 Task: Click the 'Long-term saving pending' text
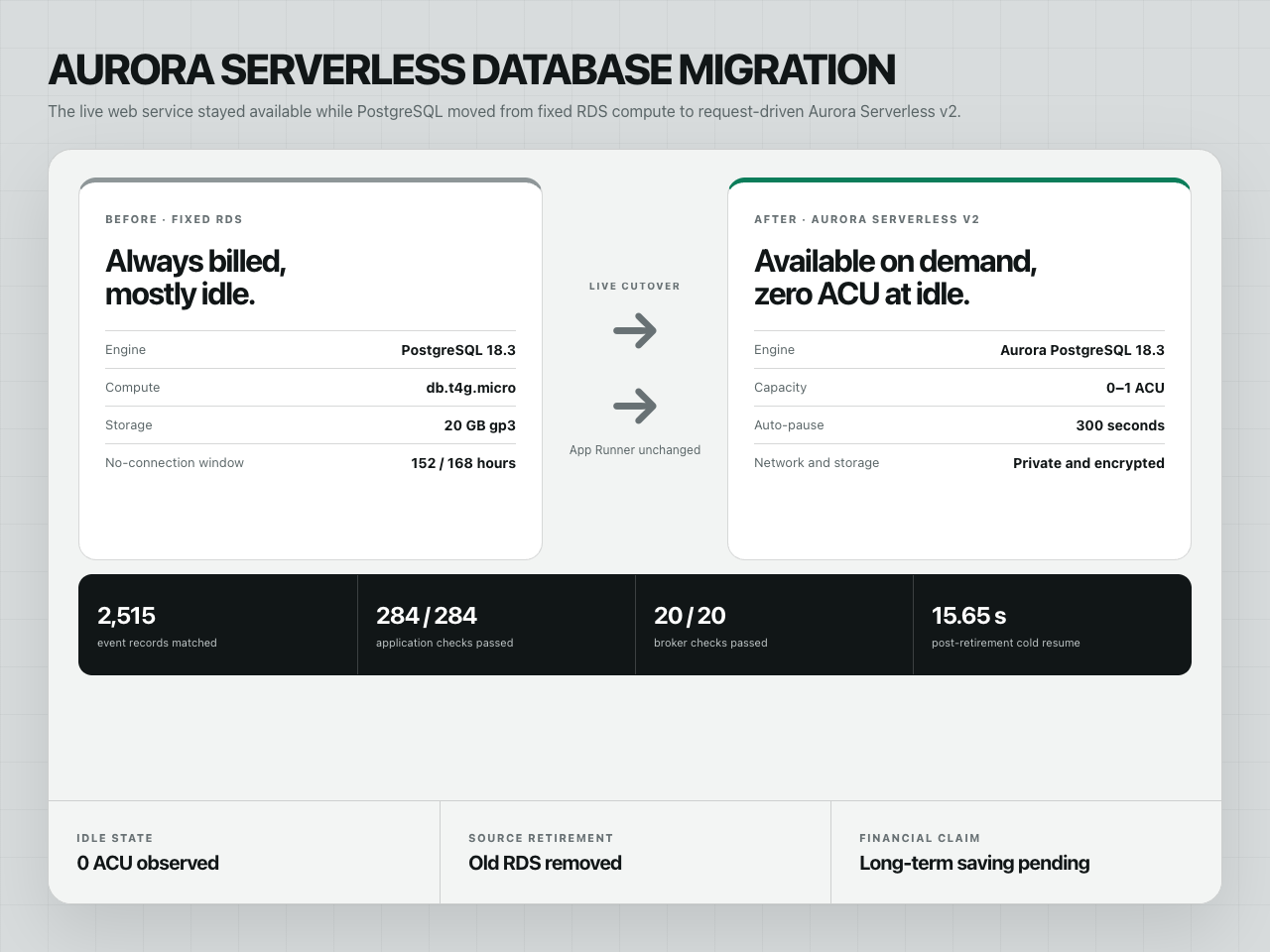coord(974,863)
